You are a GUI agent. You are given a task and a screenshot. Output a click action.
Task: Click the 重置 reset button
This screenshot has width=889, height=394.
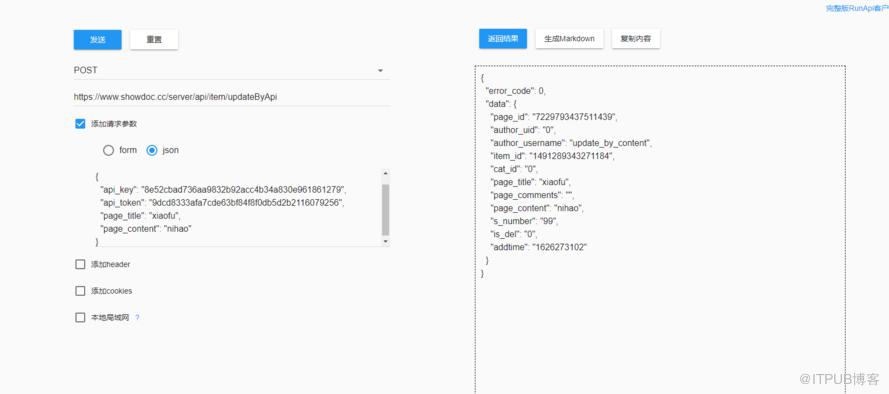154,40
